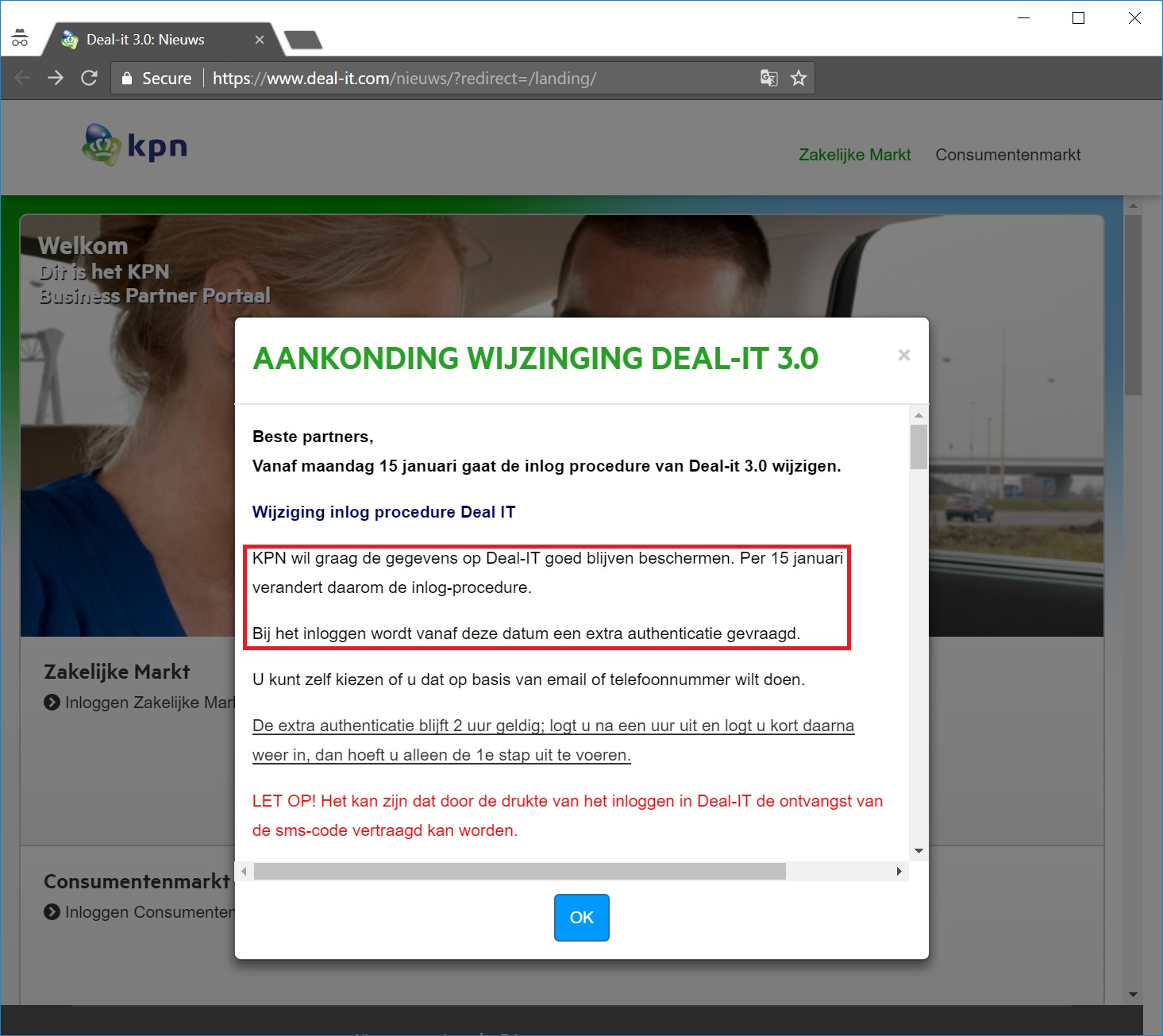Click the dialog horizontal scroll left arrow
Screen dimensions: 1163x1036
245,872
